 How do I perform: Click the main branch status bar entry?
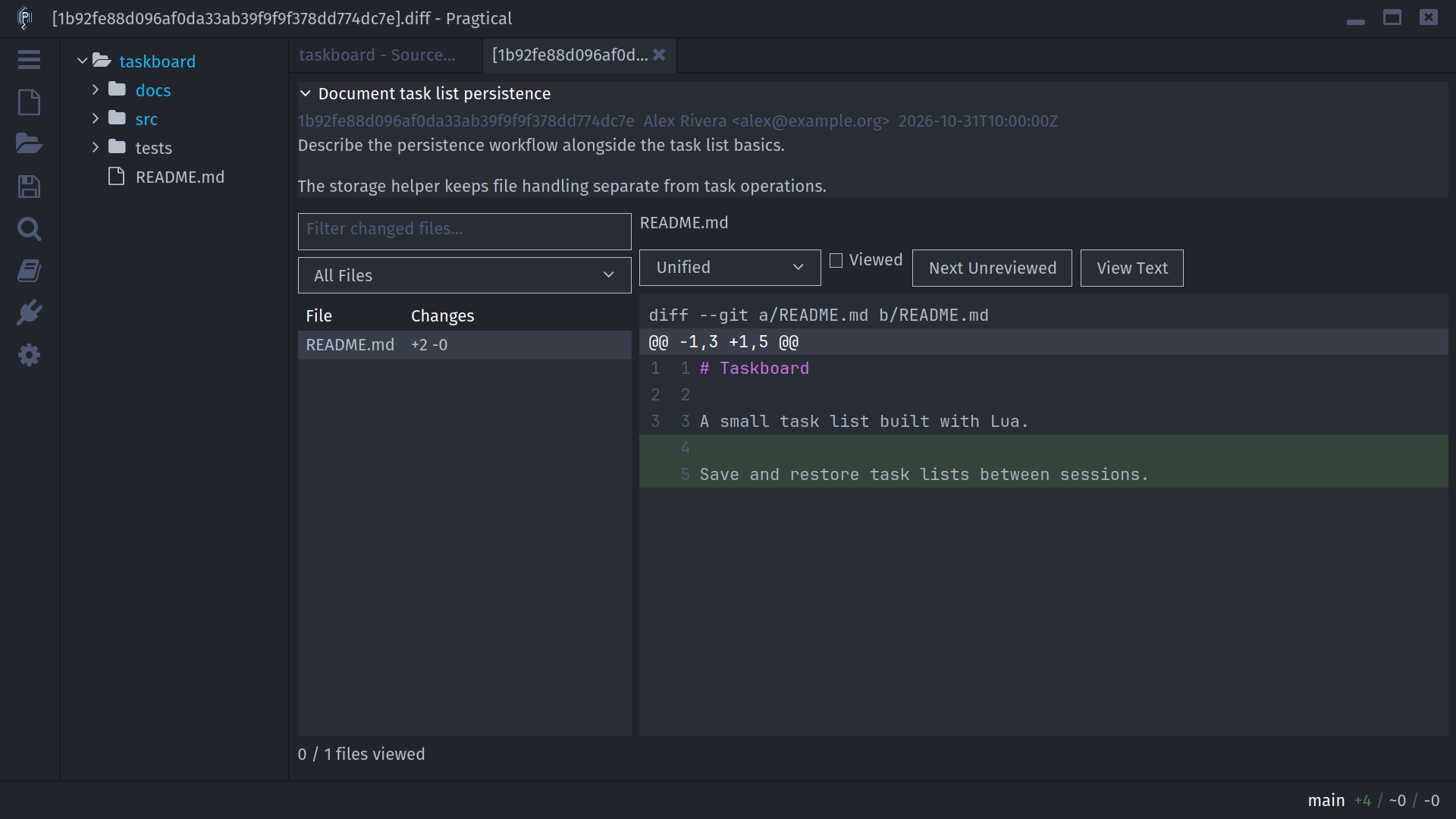click(1326, 800)
